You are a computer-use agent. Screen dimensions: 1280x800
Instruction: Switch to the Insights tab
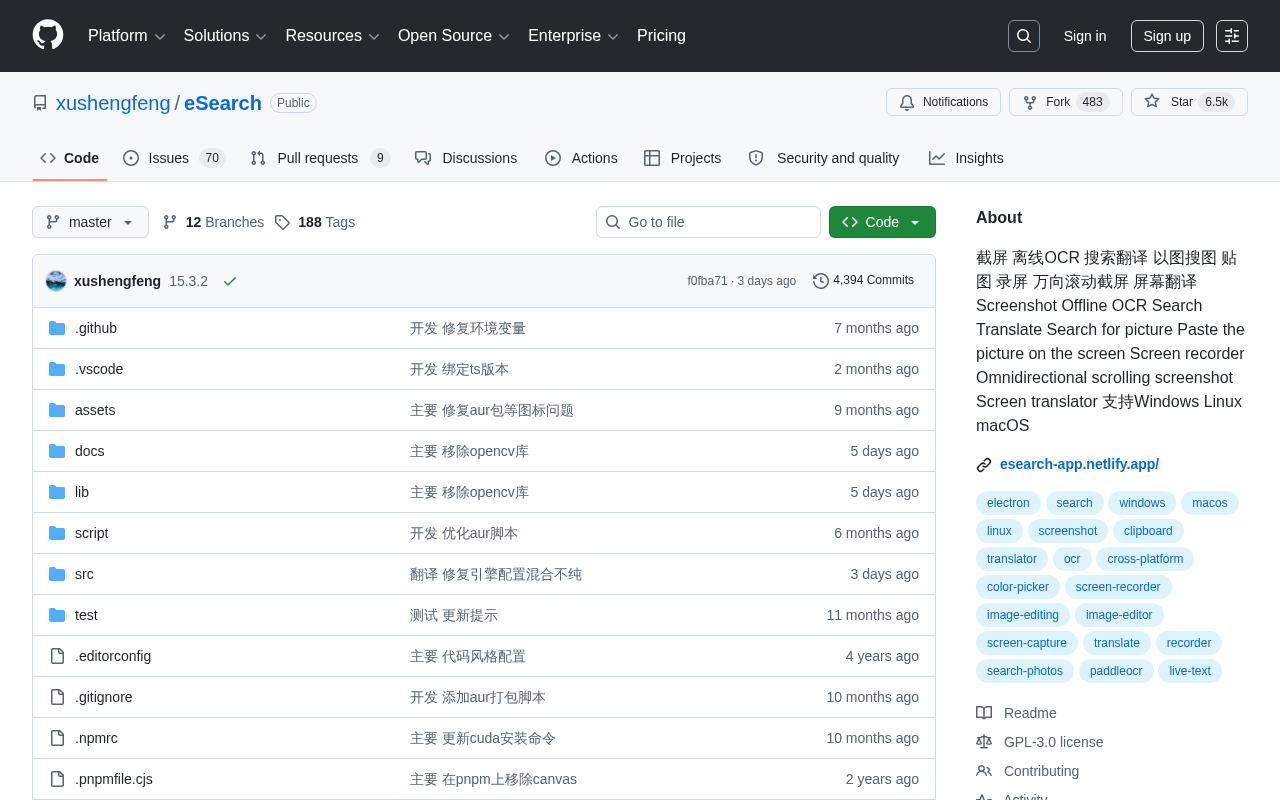(966, 158)
